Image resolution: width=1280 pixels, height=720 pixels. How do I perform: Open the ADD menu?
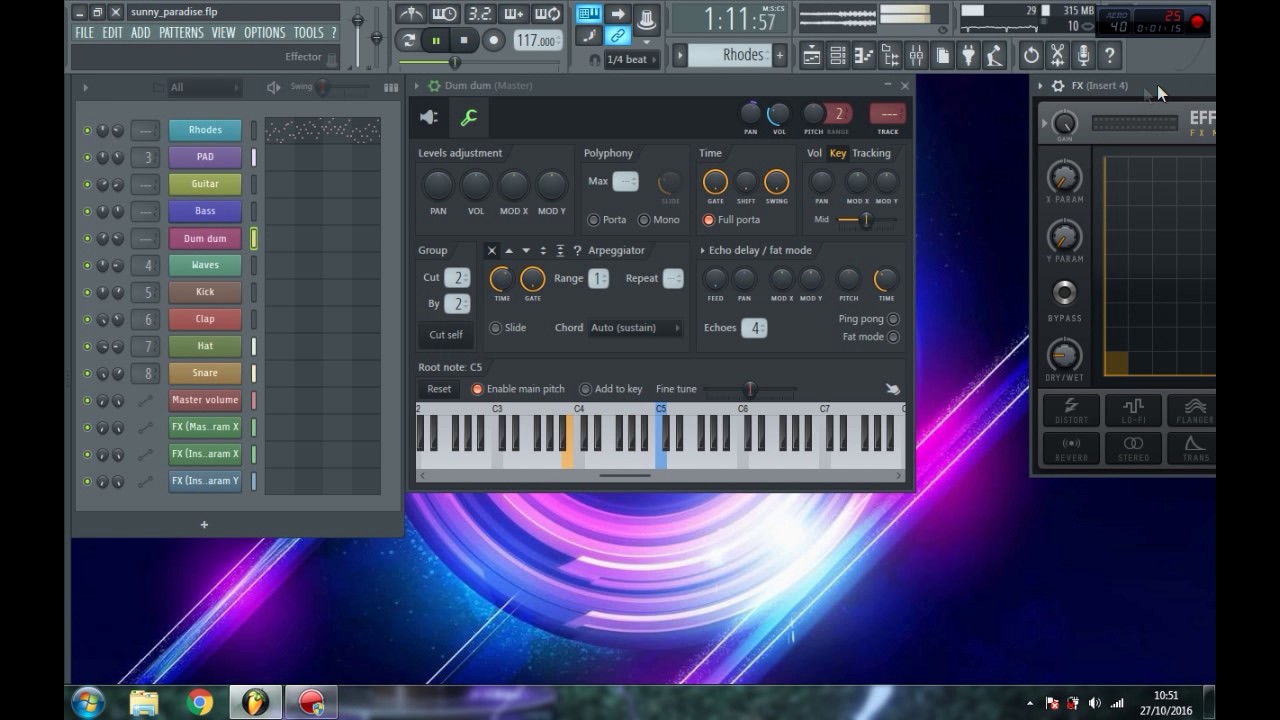(x=141, y=33)
